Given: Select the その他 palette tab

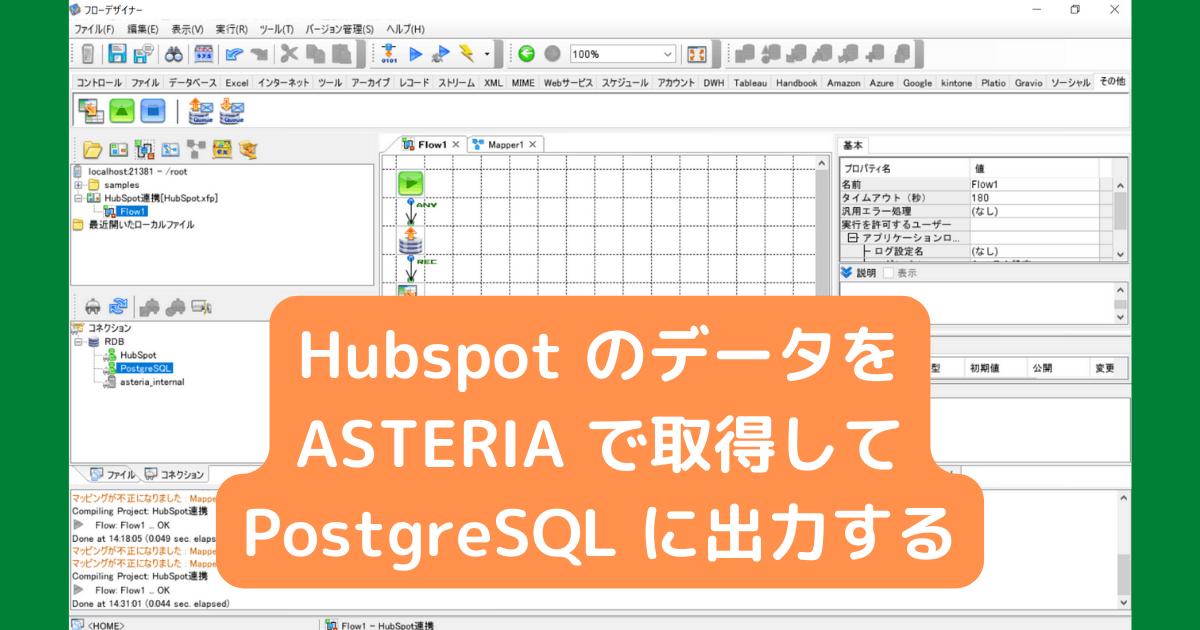Looking at the screenshot, I should (x=1111, y=82).
